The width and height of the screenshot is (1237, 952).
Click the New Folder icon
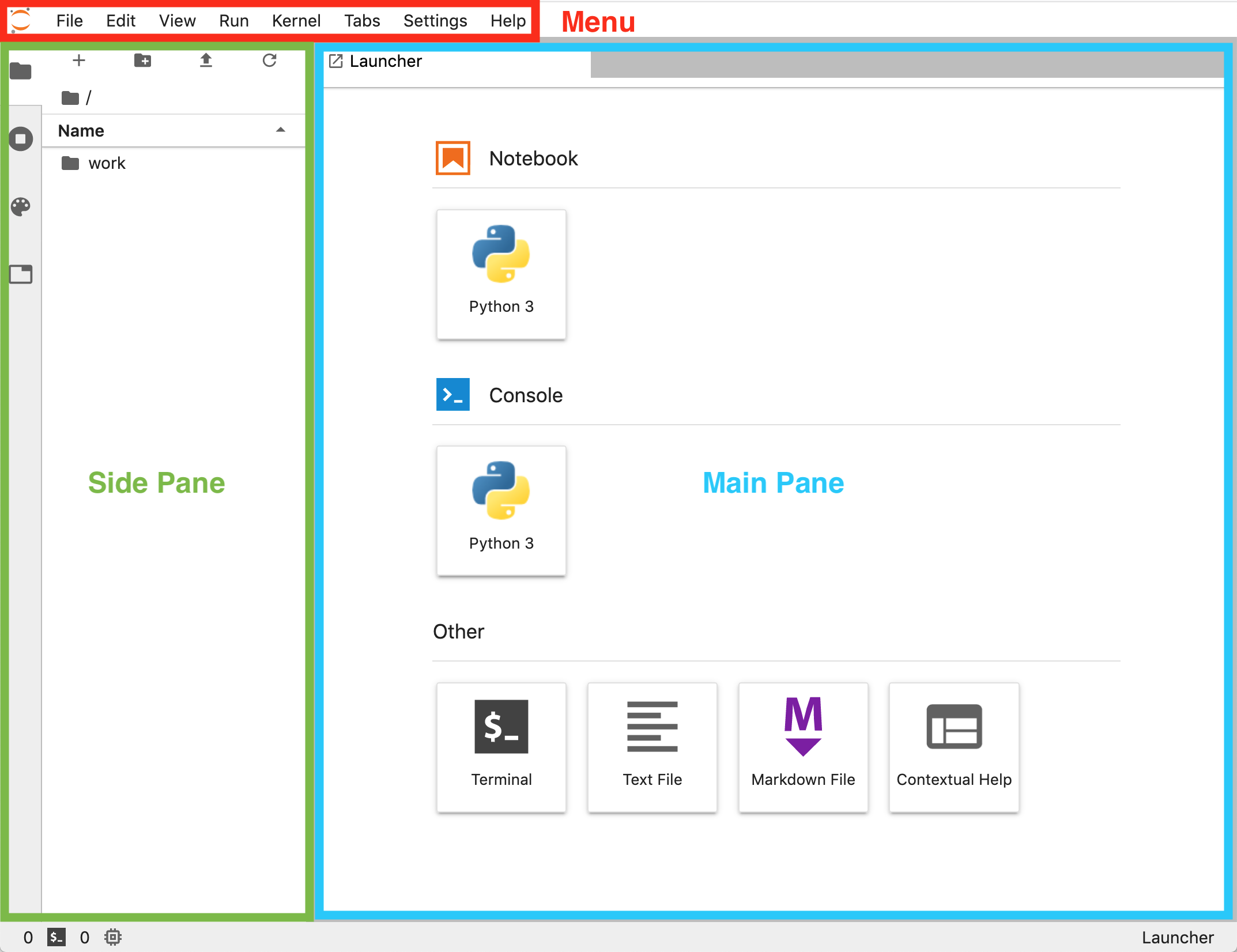[x=142, y=60]
